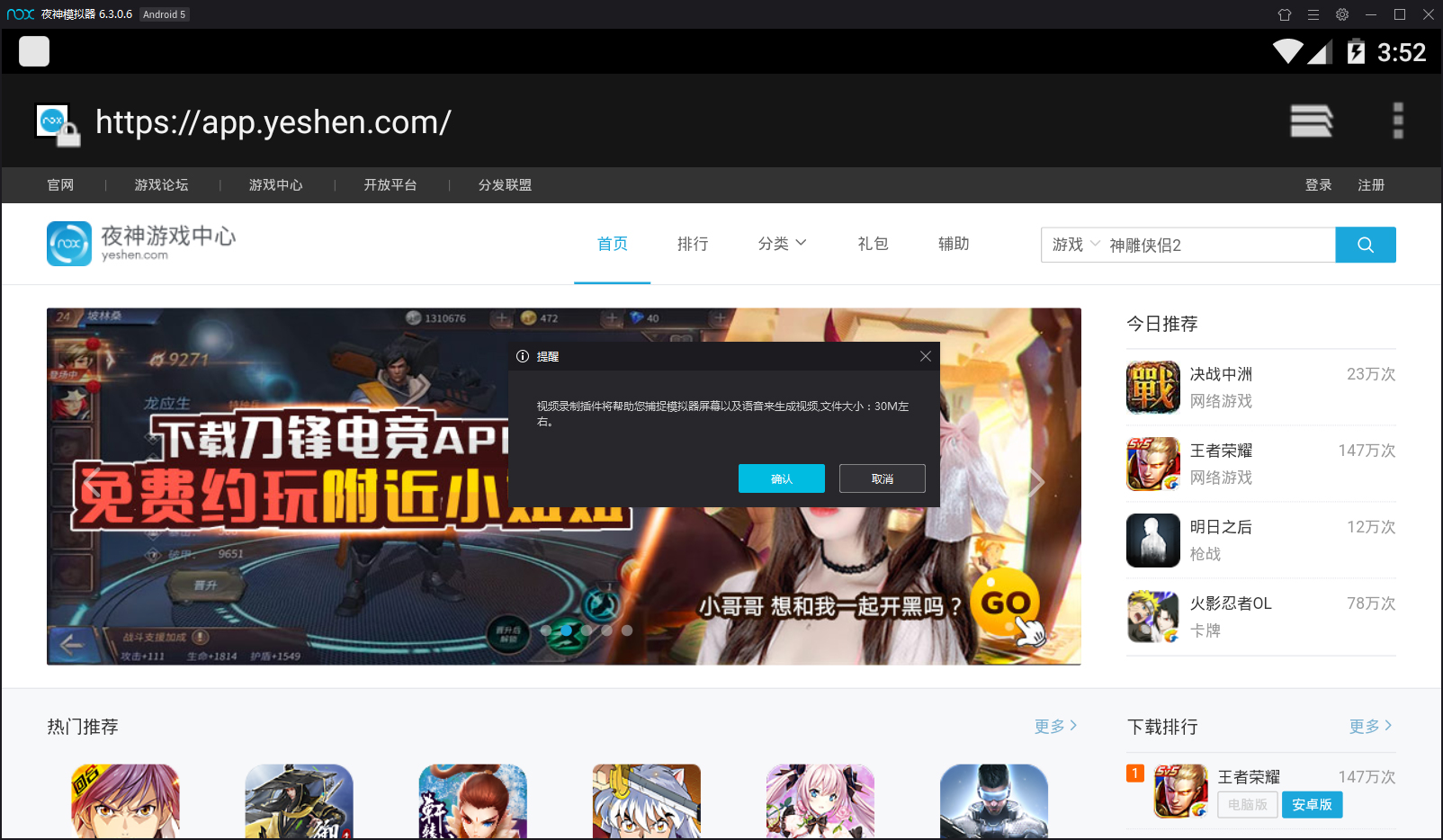Click the Nox logo in title bar
The width and height of the screenshot is (1443, 840).
[x=20, y=14]
